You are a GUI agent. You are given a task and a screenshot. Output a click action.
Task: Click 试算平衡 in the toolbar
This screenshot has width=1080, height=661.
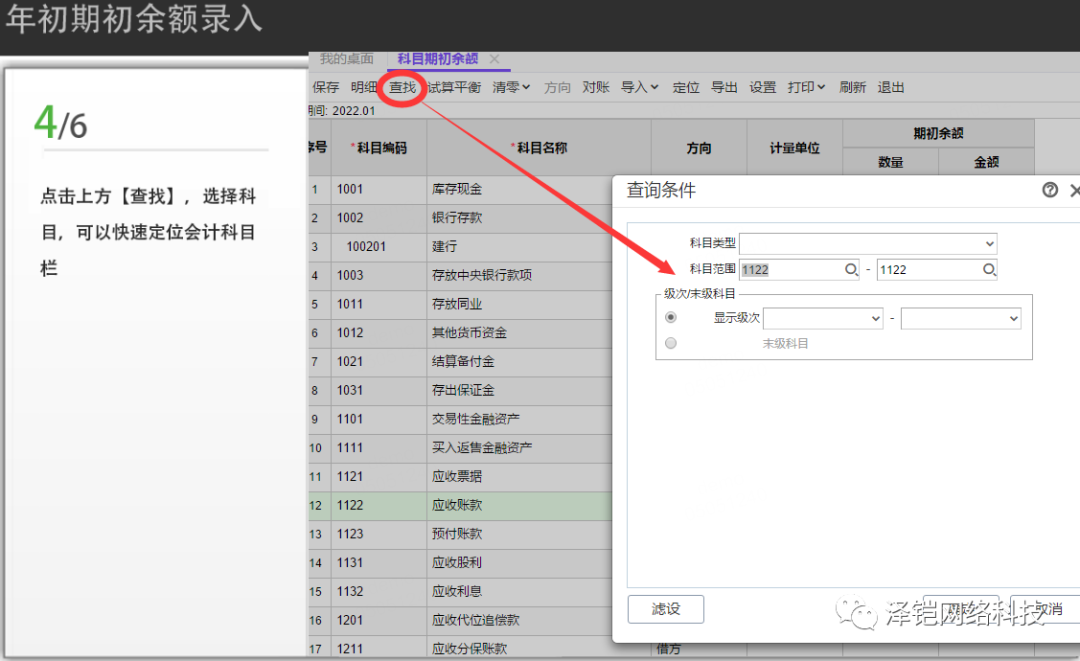pyautogui.click(x=454, y=88)
